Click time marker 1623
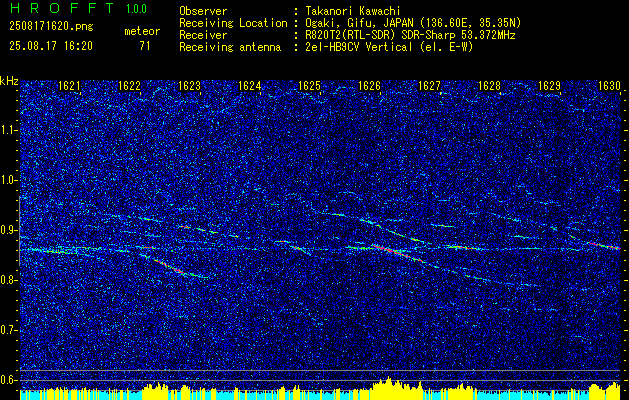 pos(189,85)
